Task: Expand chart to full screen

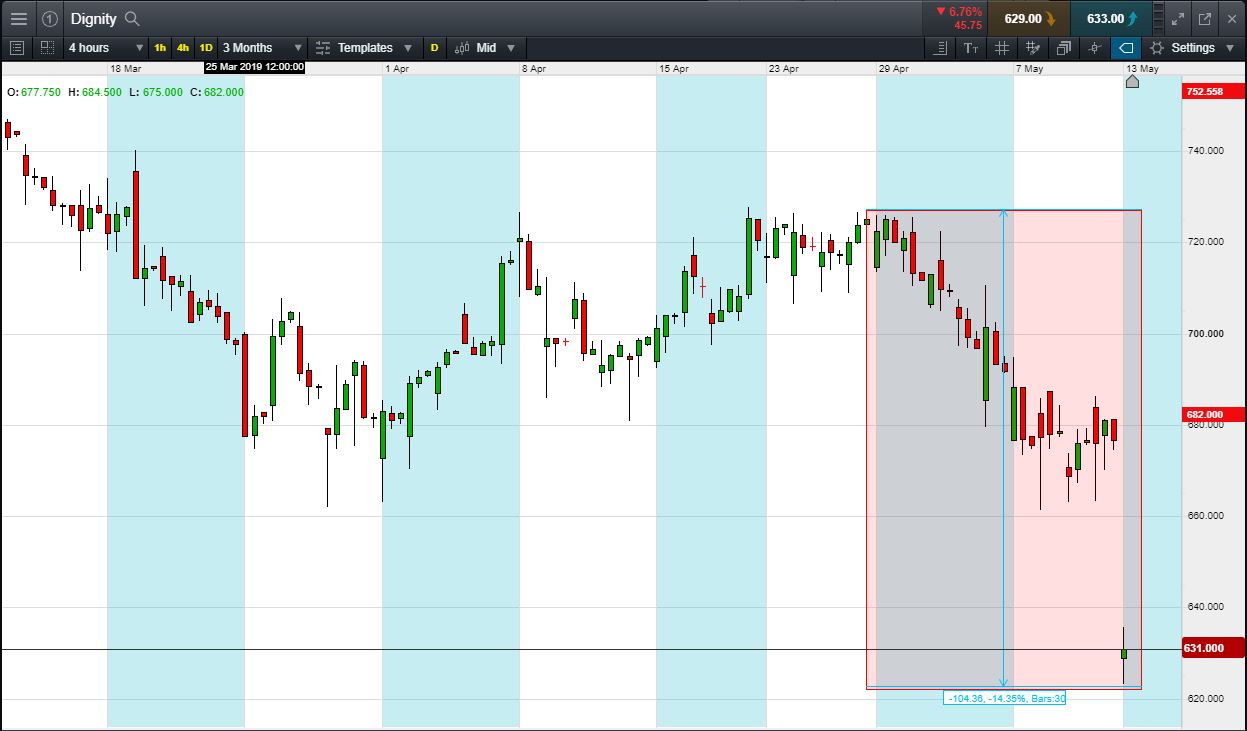Action: (x=1178, y=19)
